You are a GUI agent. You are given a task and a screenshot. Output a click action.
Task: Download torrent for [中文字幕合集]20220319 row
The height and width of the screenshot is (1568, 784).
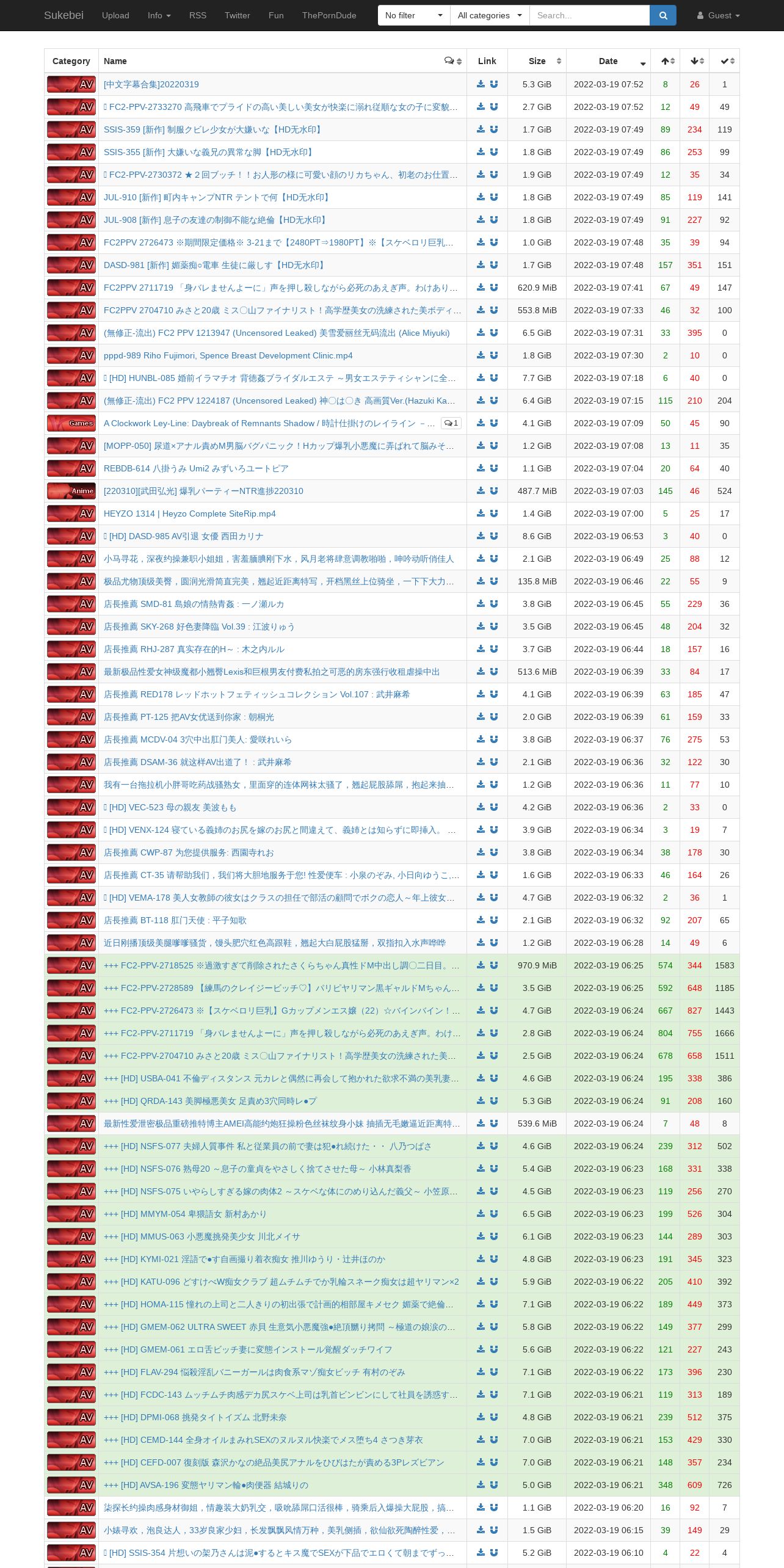[x=481, y=84]
